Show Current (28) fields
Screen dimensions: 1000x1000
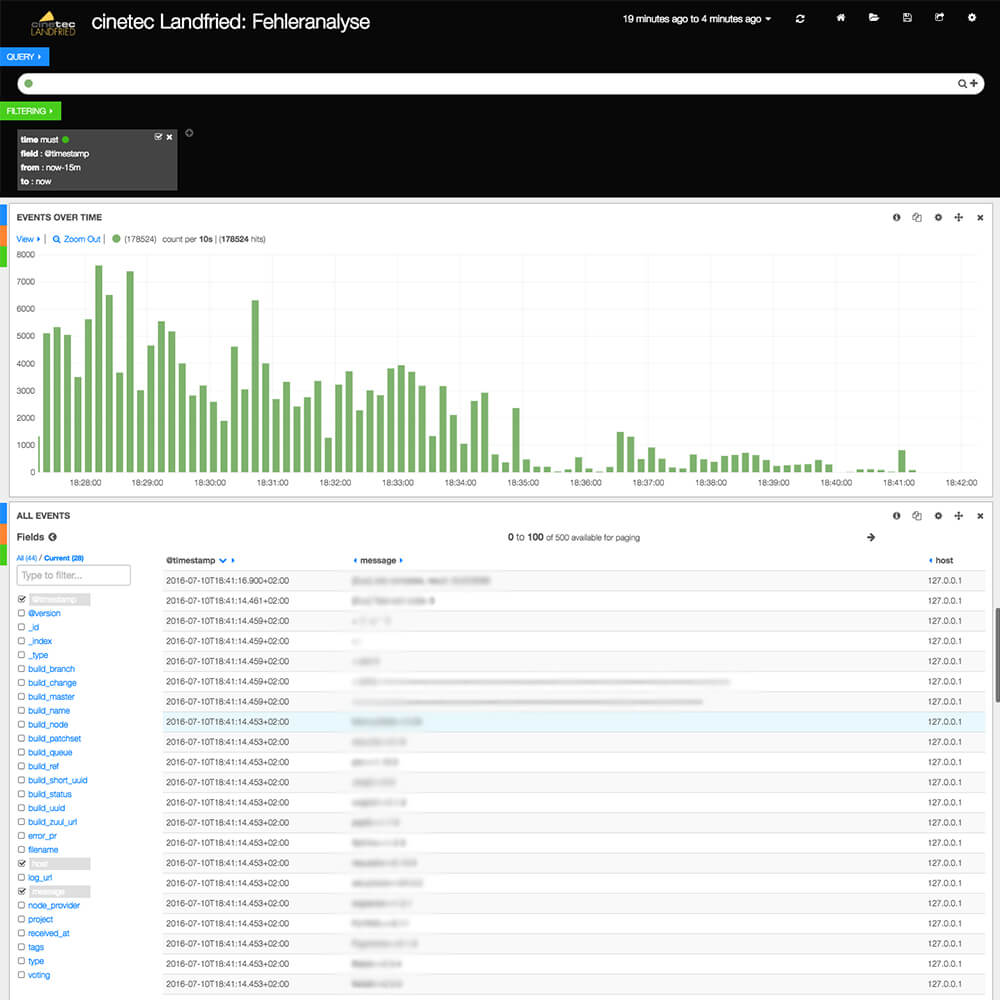64,558
